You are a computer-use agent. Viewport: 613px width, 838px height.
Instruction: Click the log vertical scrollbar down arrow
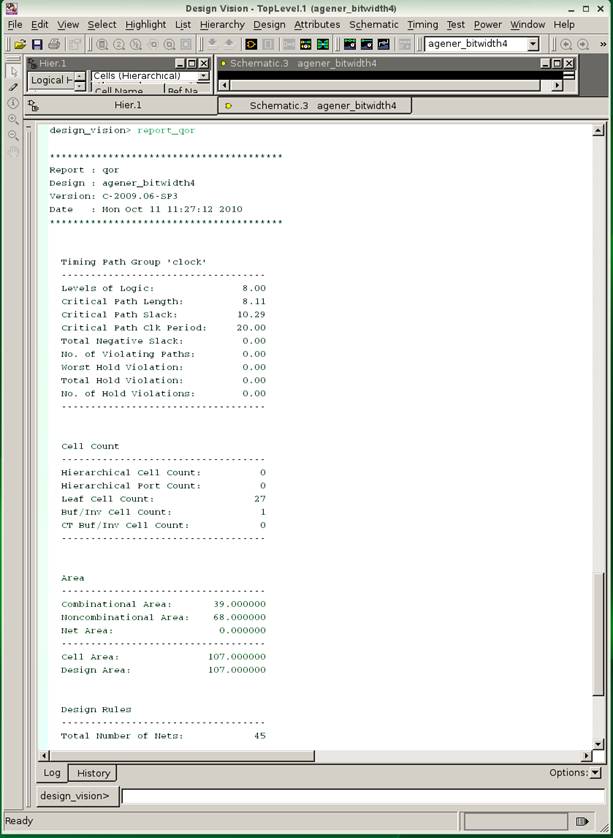[599, 743]
